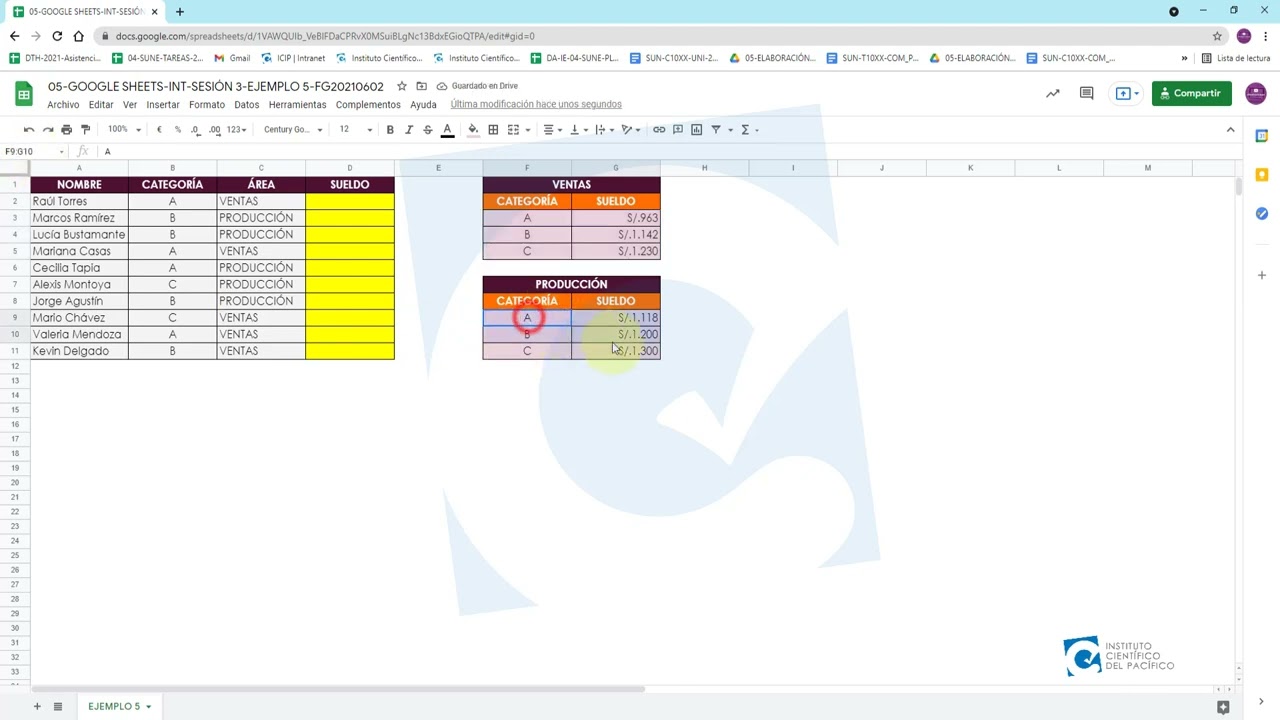
Task: Open the Herramientas menu
Action: [297, 105]
